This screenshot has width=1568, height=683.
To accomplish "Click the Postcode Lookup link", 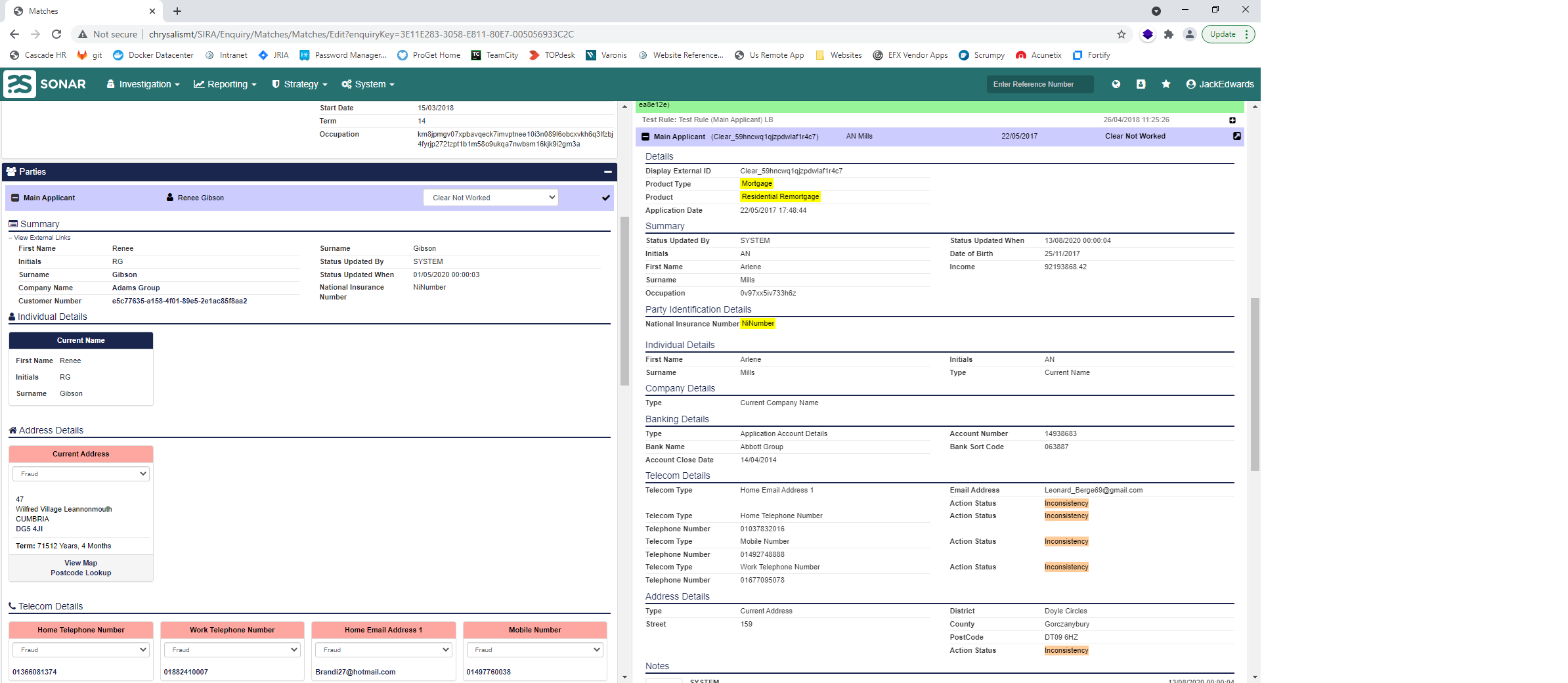I will 80,572.
